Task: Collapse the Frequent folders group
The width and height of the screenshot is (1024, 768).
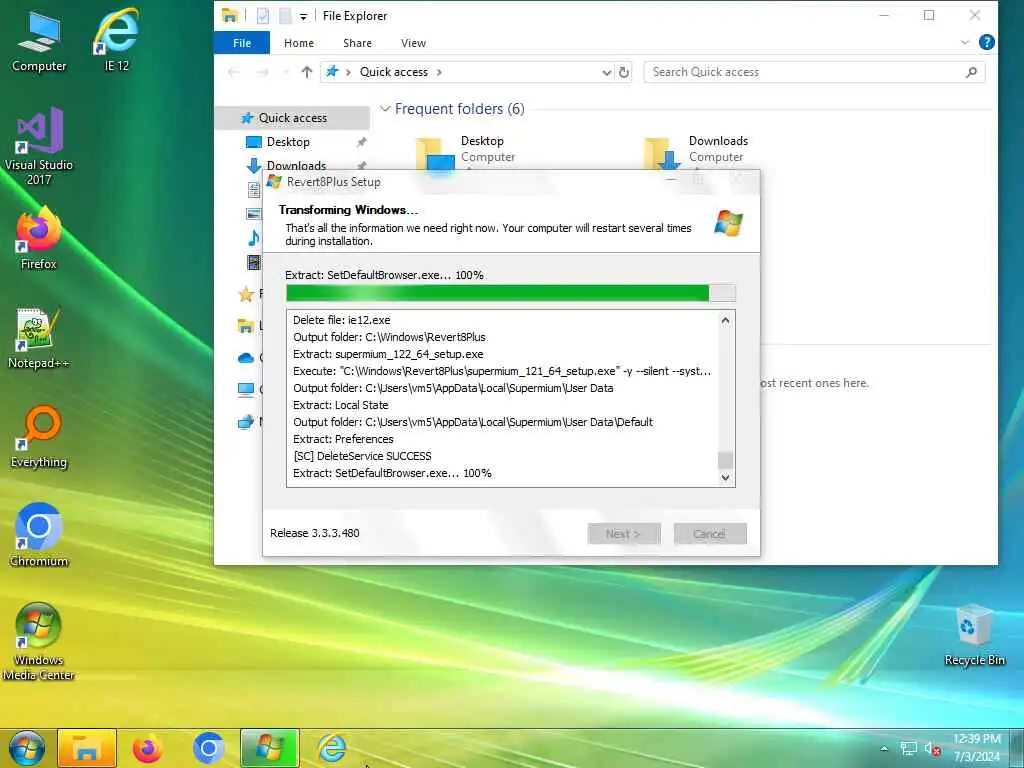Action: (385, 108)
